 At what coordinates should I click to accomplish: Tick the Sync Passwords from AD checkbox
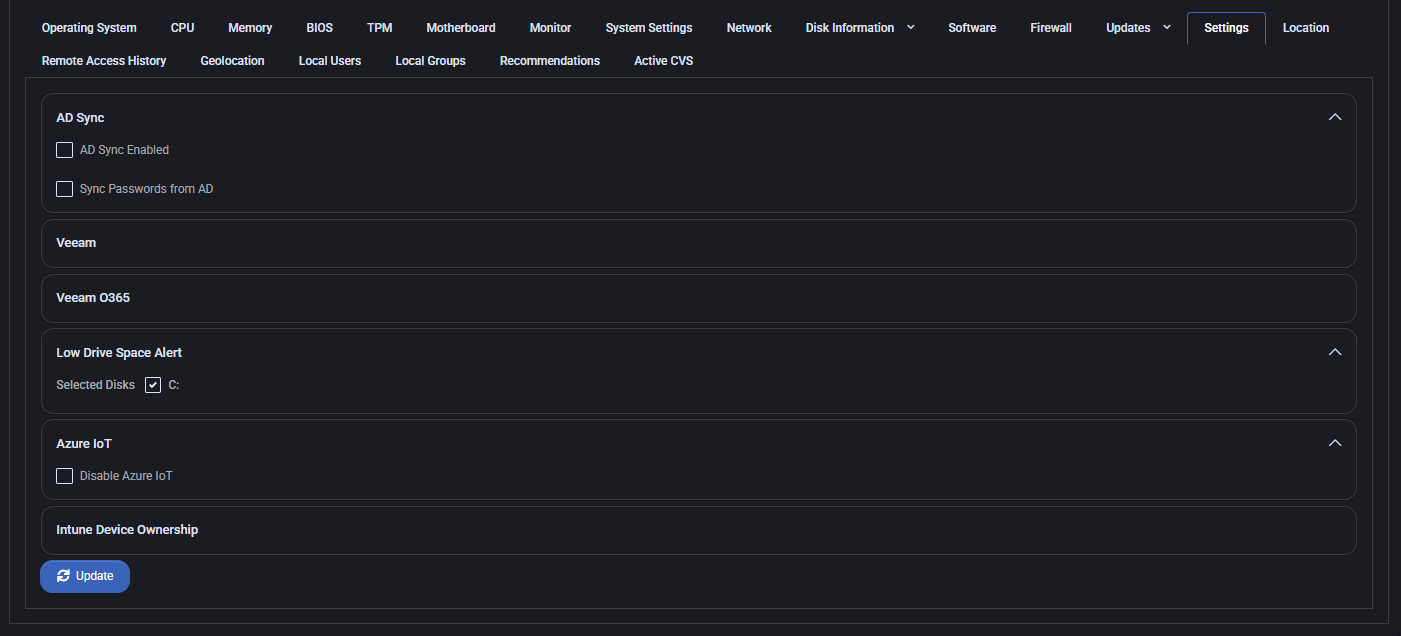coord(65,189)
